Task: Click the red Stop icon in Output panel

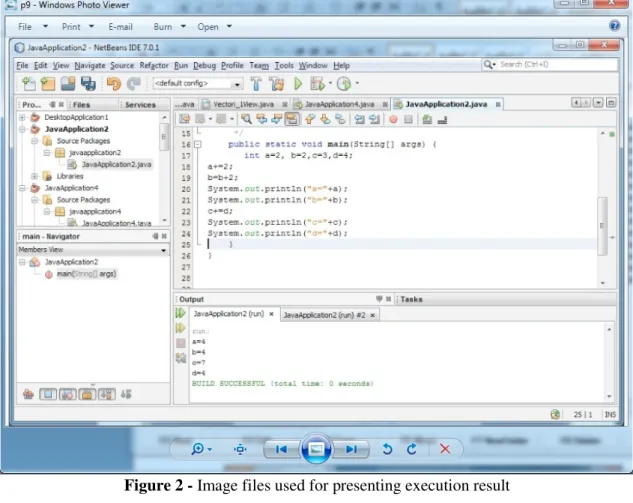Action: (180, 343)
